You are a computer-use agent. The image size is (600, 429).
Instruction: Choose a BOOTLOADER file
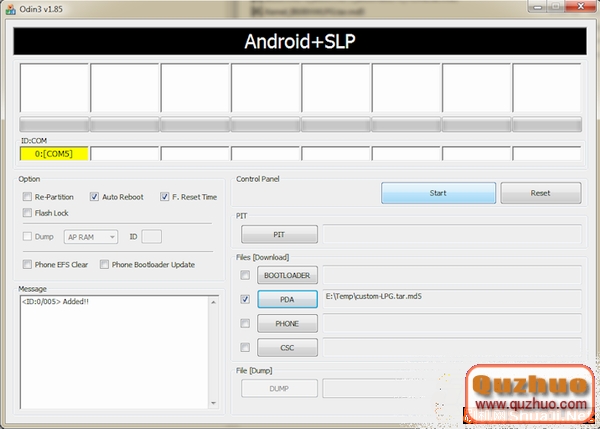point(287,275)
